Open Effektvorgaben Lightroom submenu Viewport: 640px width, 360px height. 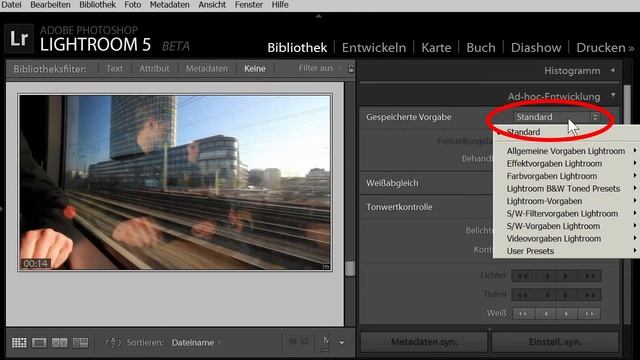[x=567, y=164]
